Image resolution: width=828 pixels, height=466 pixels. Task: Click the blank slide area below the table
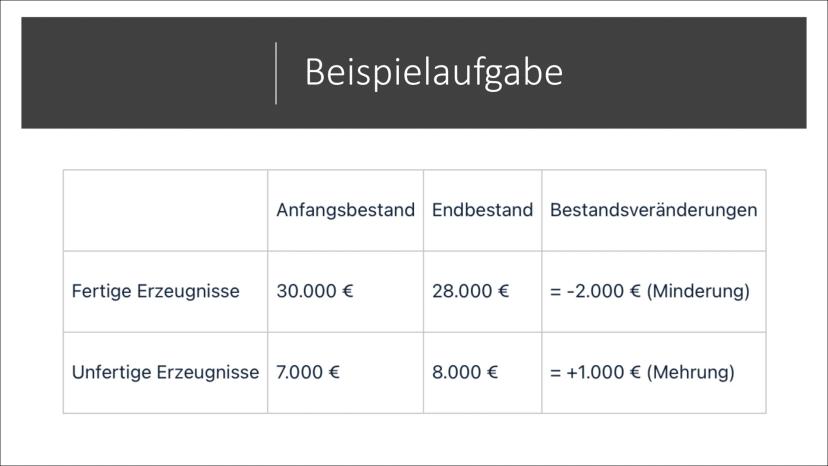[414, 438]
